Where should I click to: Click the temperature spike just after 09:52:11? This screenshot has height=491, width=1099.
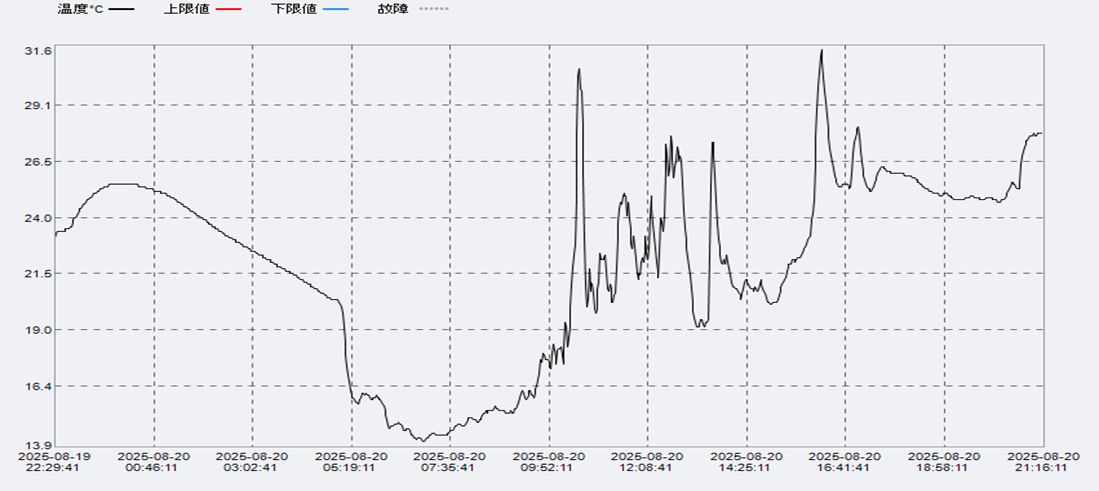pos(579,69)
